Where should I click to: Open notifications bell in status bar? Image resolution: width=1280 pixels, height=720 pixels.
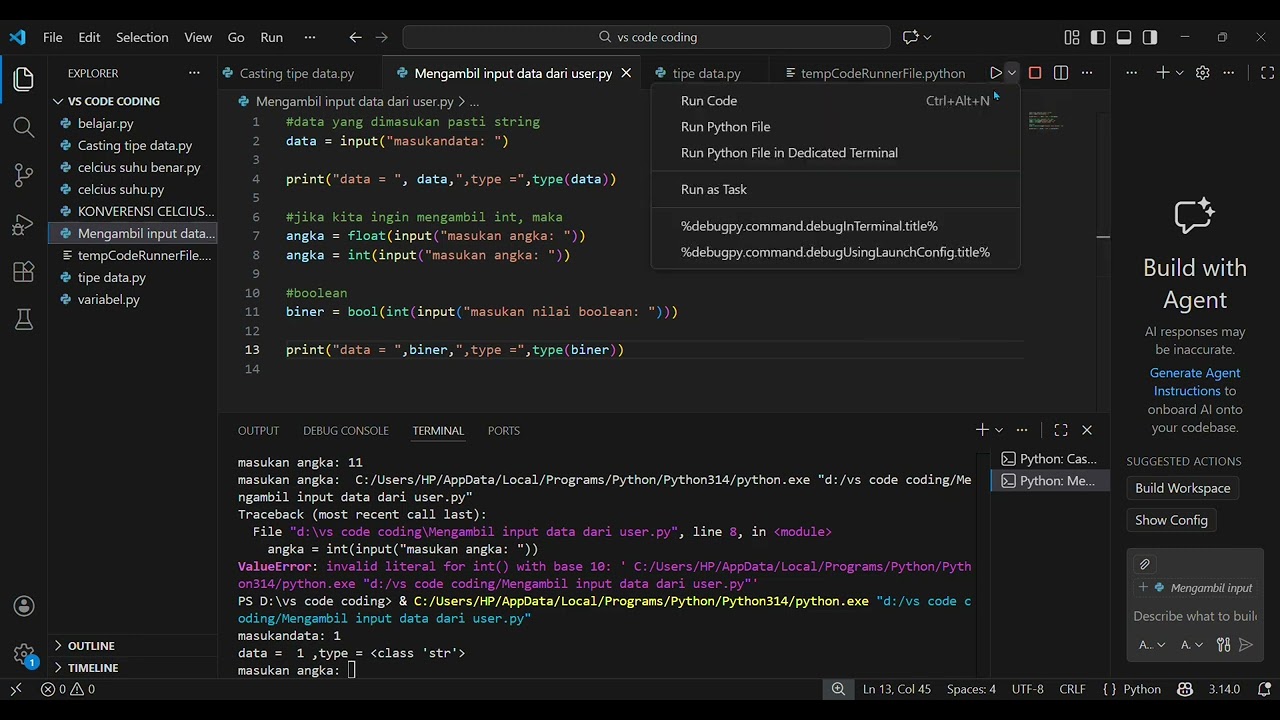point(1265,689)
